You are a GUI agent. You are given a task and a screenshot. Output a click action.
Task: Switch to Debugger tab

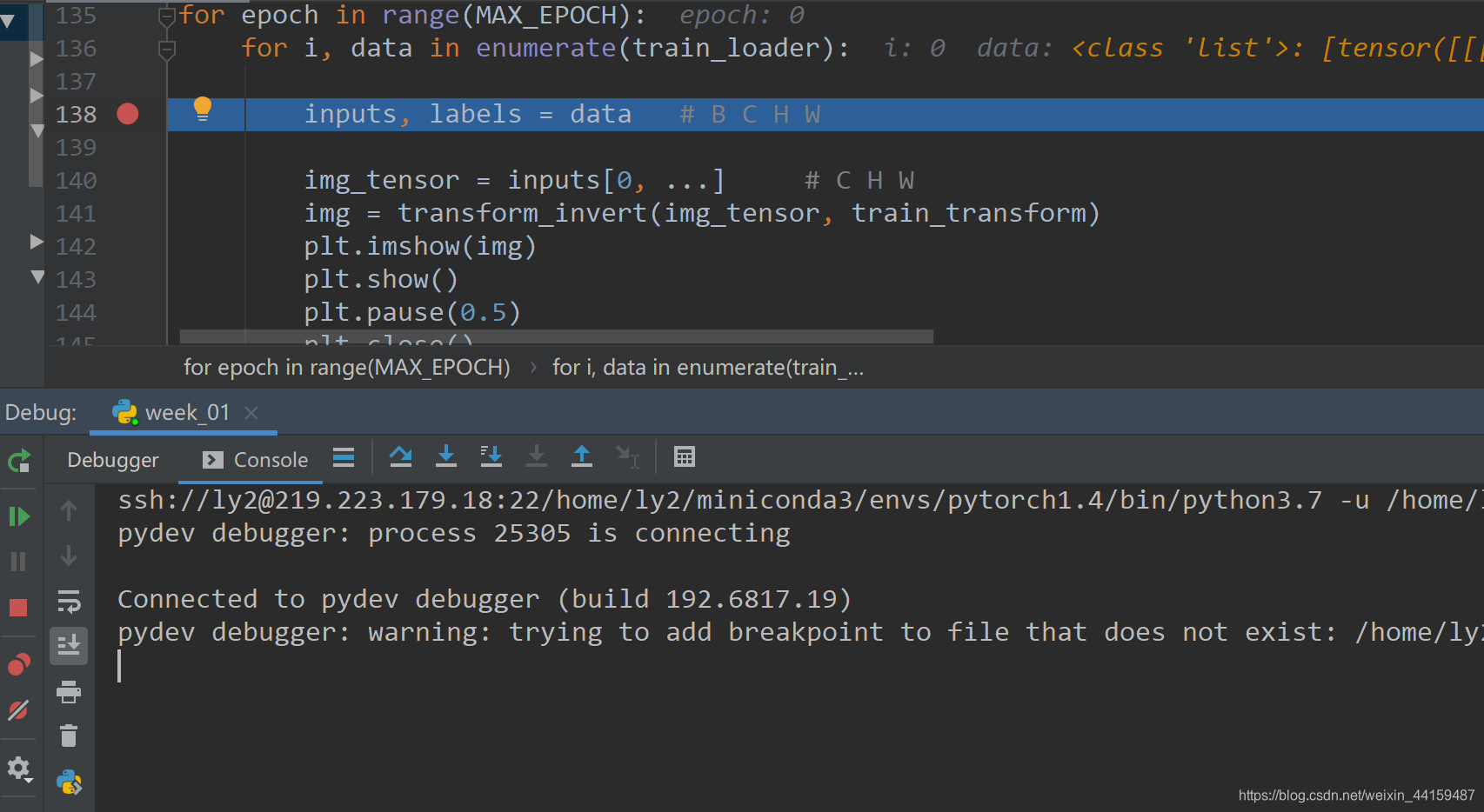tap(113, 460)
